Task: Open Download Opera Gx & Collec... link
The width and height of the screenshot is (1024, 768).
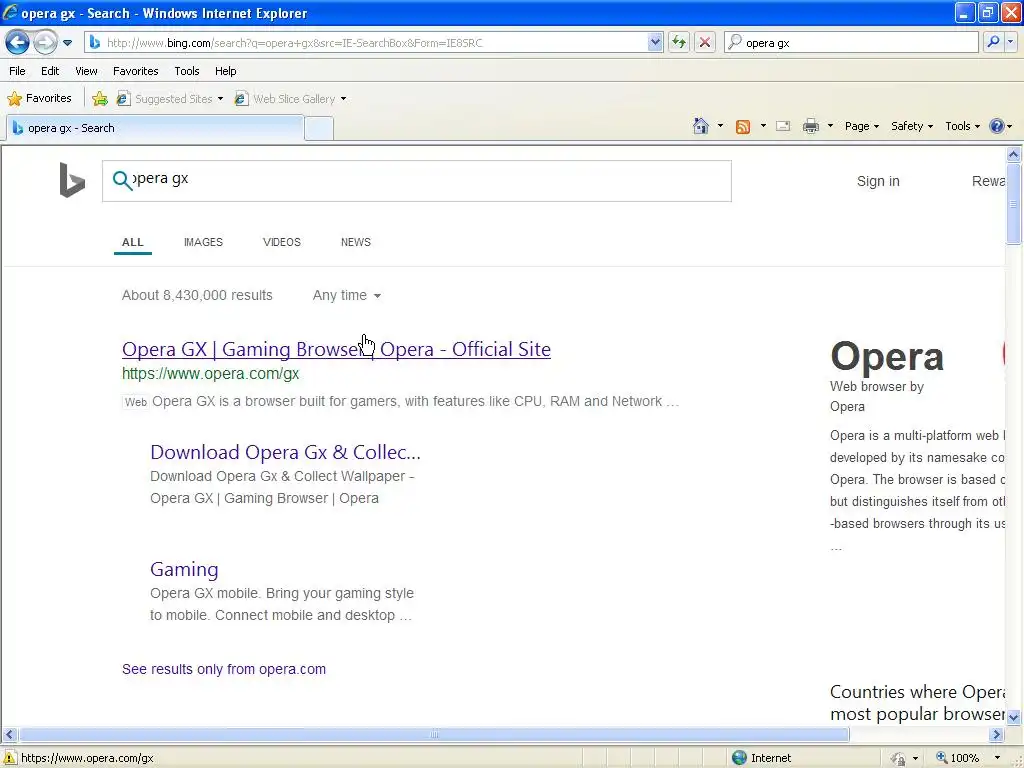Action: (285, 452)
